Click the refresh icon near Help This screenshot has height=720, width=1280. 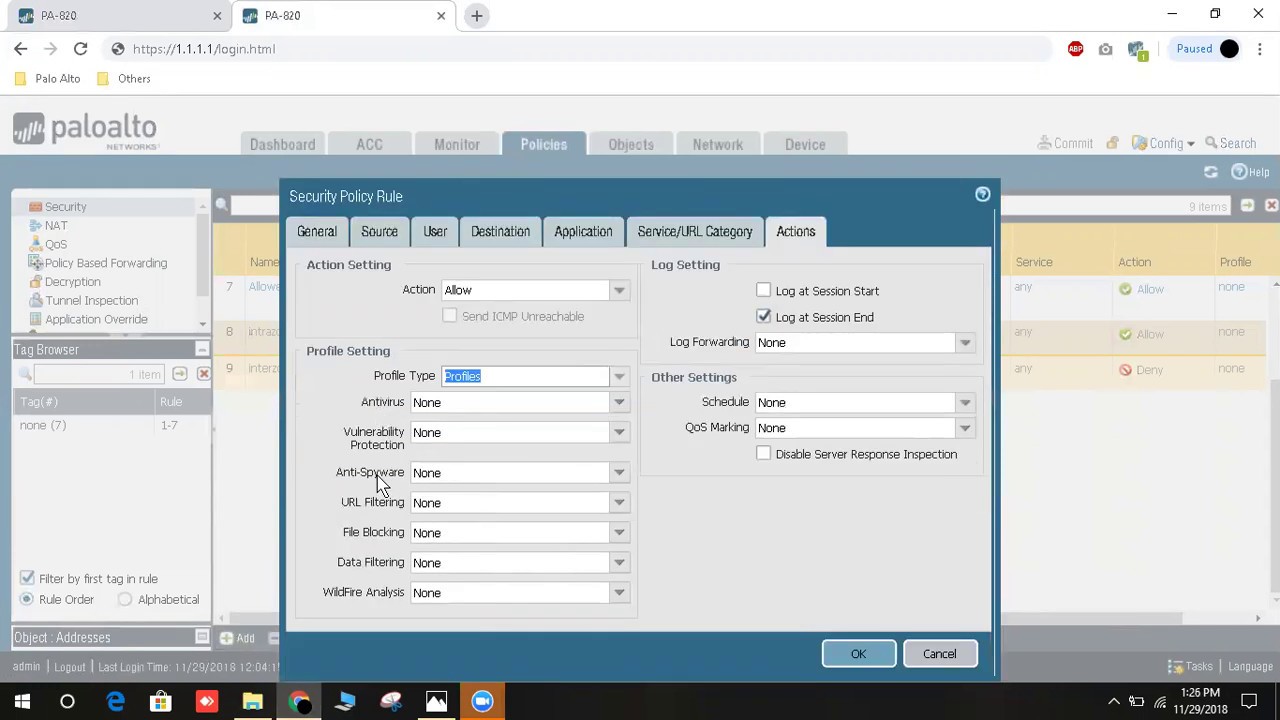(1211, 172)
